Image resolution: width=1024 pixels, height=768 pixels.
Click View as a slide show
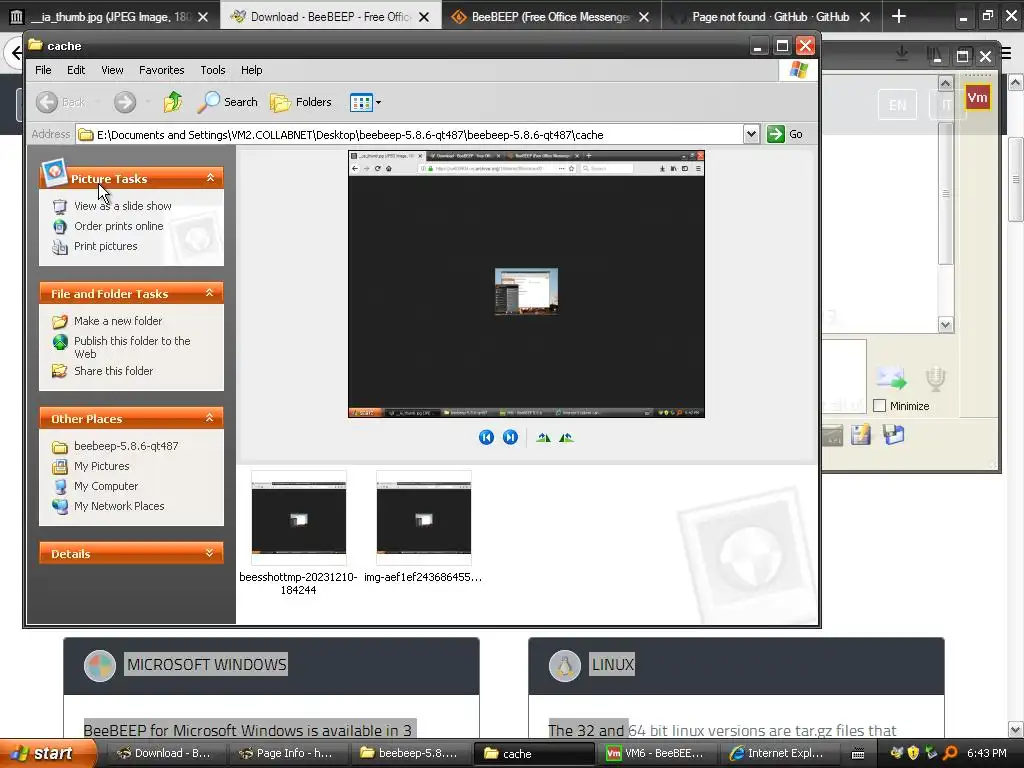[123, 206]
